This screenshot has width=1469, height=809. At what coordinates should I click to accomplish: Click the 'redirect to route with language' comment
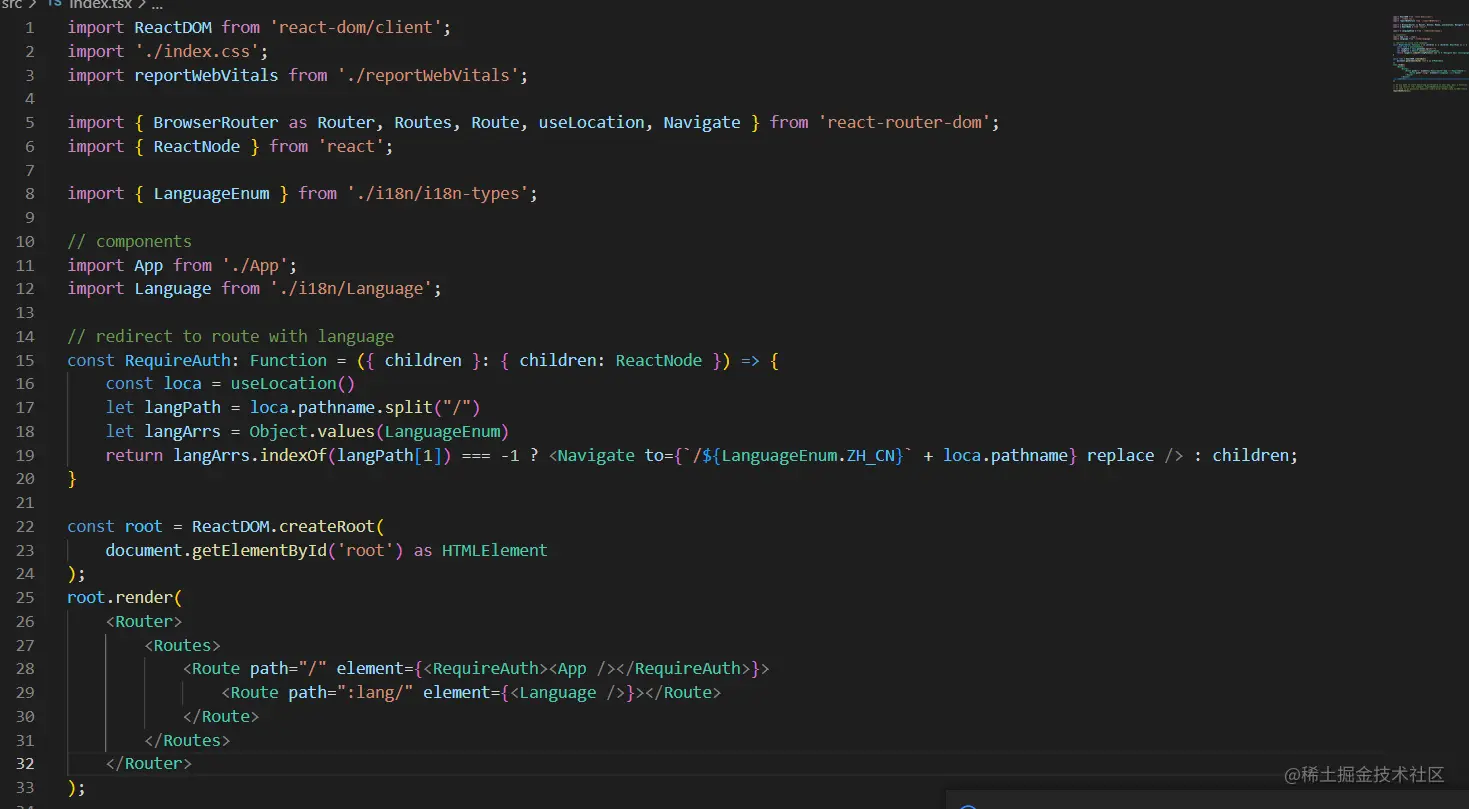pos(231,336)
